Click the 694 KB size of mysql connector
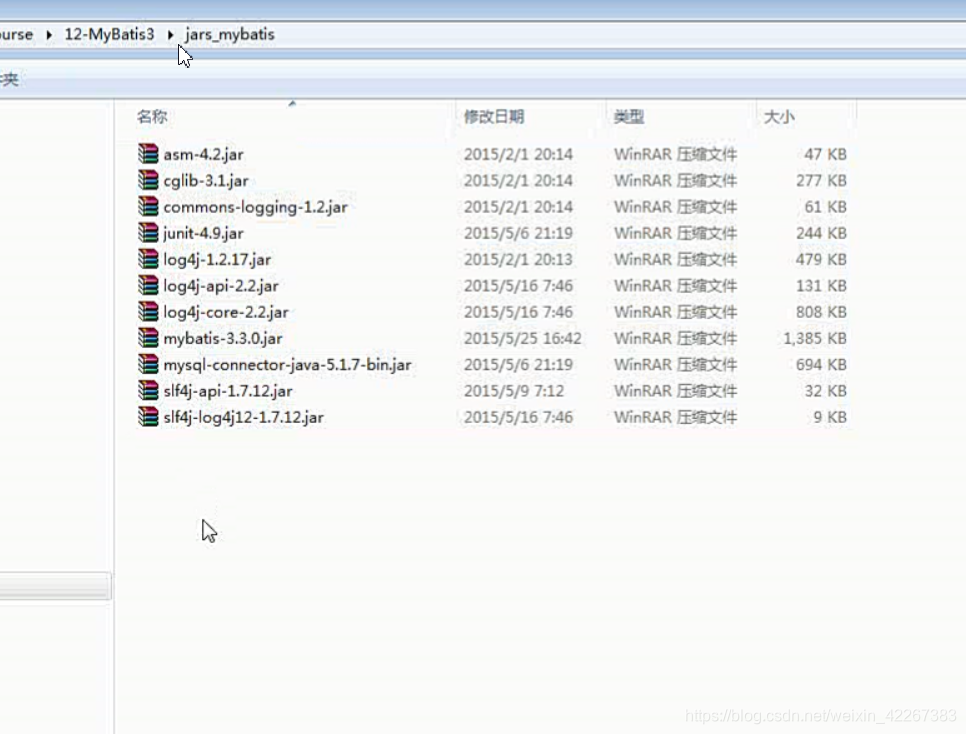This screenshot has height=734, width=966. tap(821, 365)
